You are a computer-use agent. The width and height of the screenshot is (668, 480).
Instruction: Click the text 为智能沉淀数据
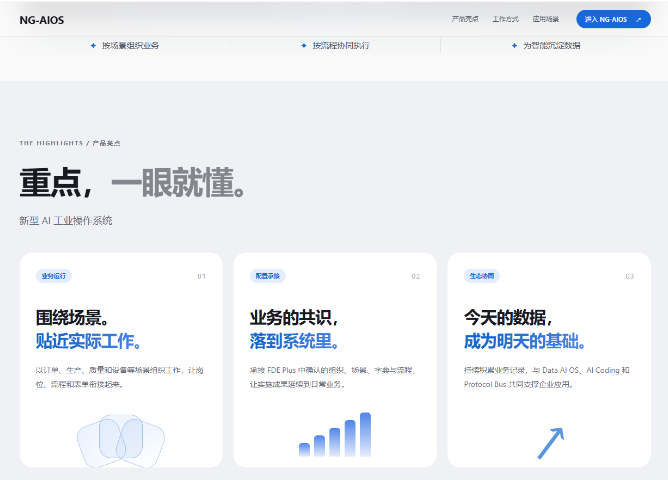pyautogui.click(x=552, y=46)
